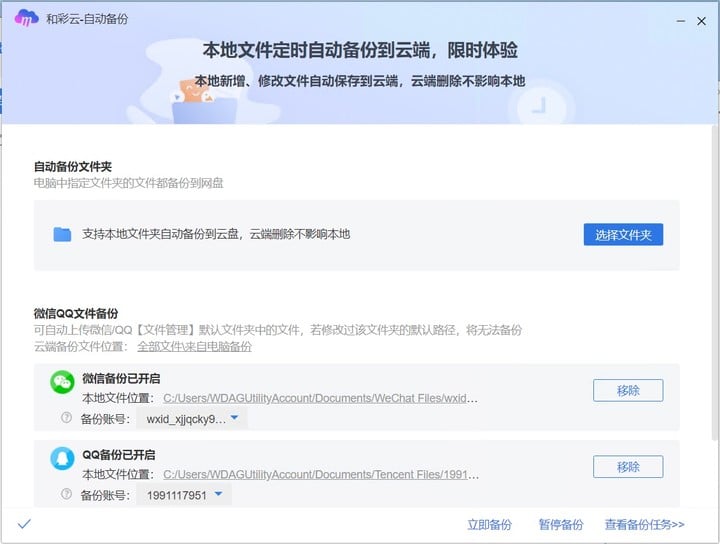Click the 暂停备份 link
720x544 pixels.
click(x=561, y=524)
